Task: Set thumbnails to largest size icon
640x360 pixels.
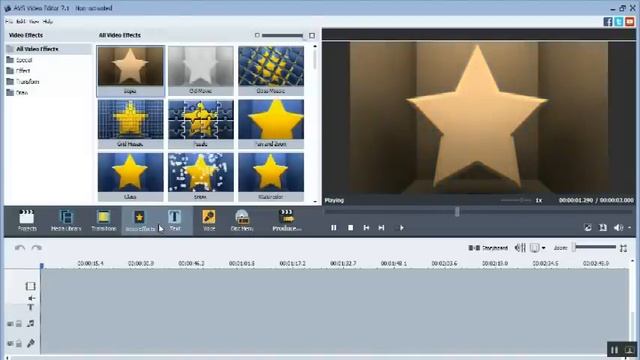Action: pos(312,36)
